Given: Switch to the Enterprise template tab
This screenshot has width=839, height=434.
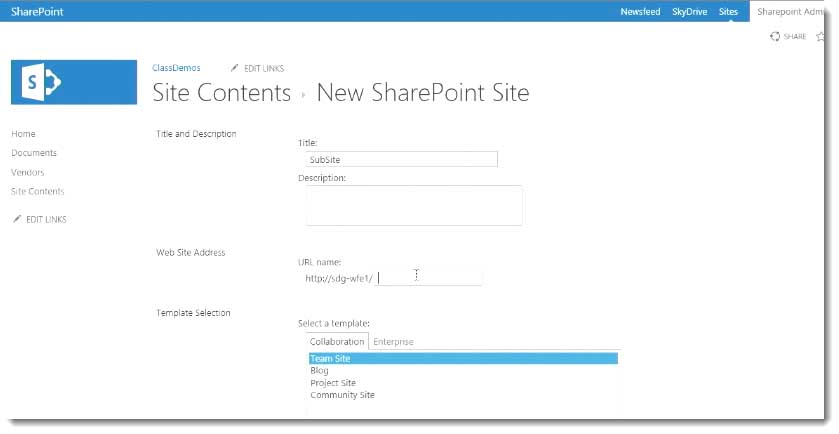Looking at the screenshot, I should 393,341.
